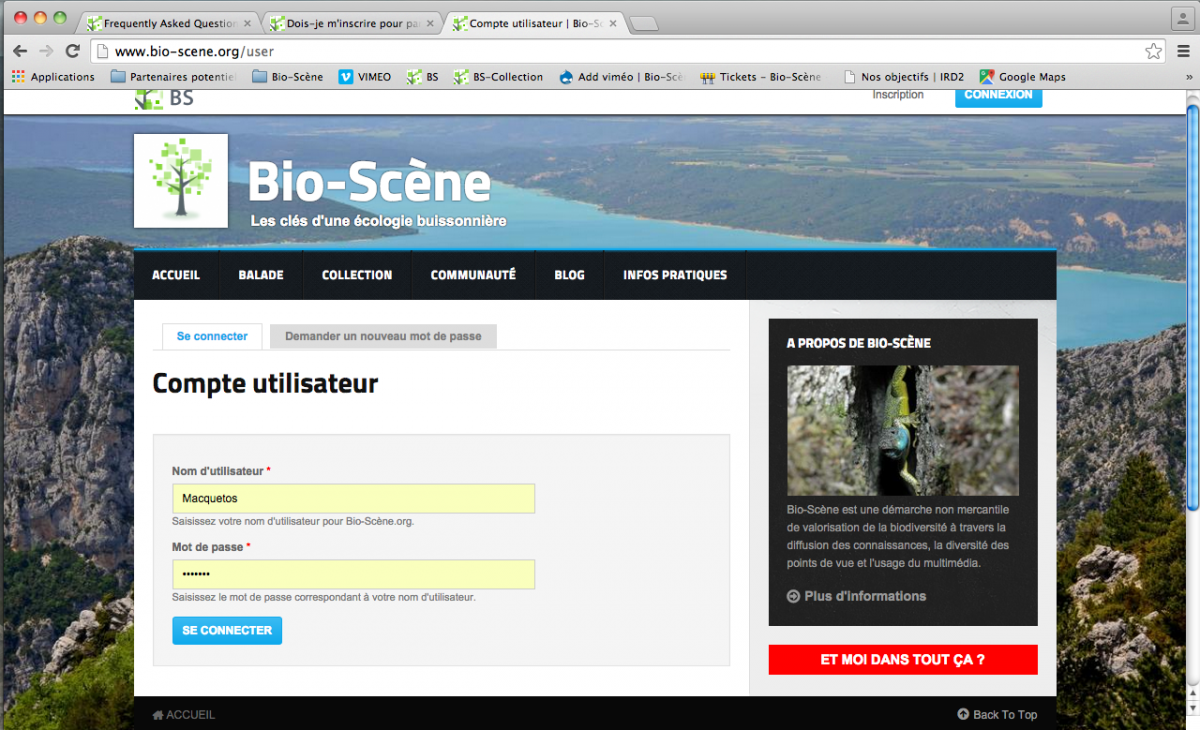Open the VIMEO bookmark
This screenshot has height=730, width=1200.
(x=365, y=77)
